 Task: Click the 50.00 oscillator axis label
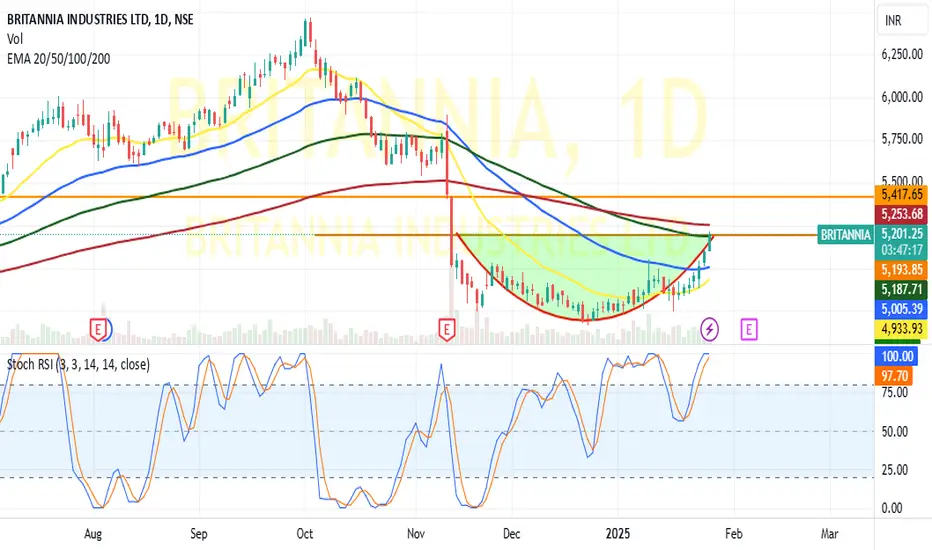click(895, 431)
